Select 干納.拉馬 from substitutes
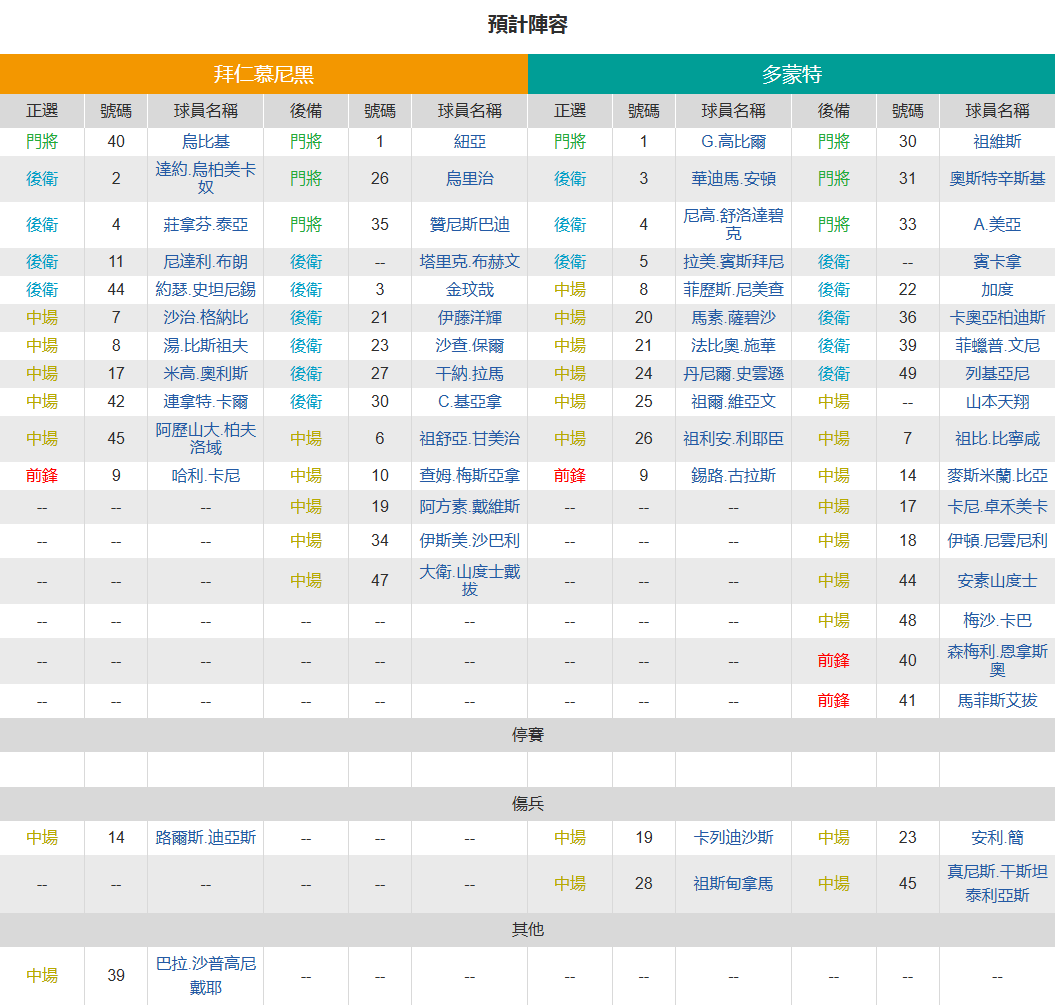This screenshot has width=1055, height=1007. pos(470,373)
